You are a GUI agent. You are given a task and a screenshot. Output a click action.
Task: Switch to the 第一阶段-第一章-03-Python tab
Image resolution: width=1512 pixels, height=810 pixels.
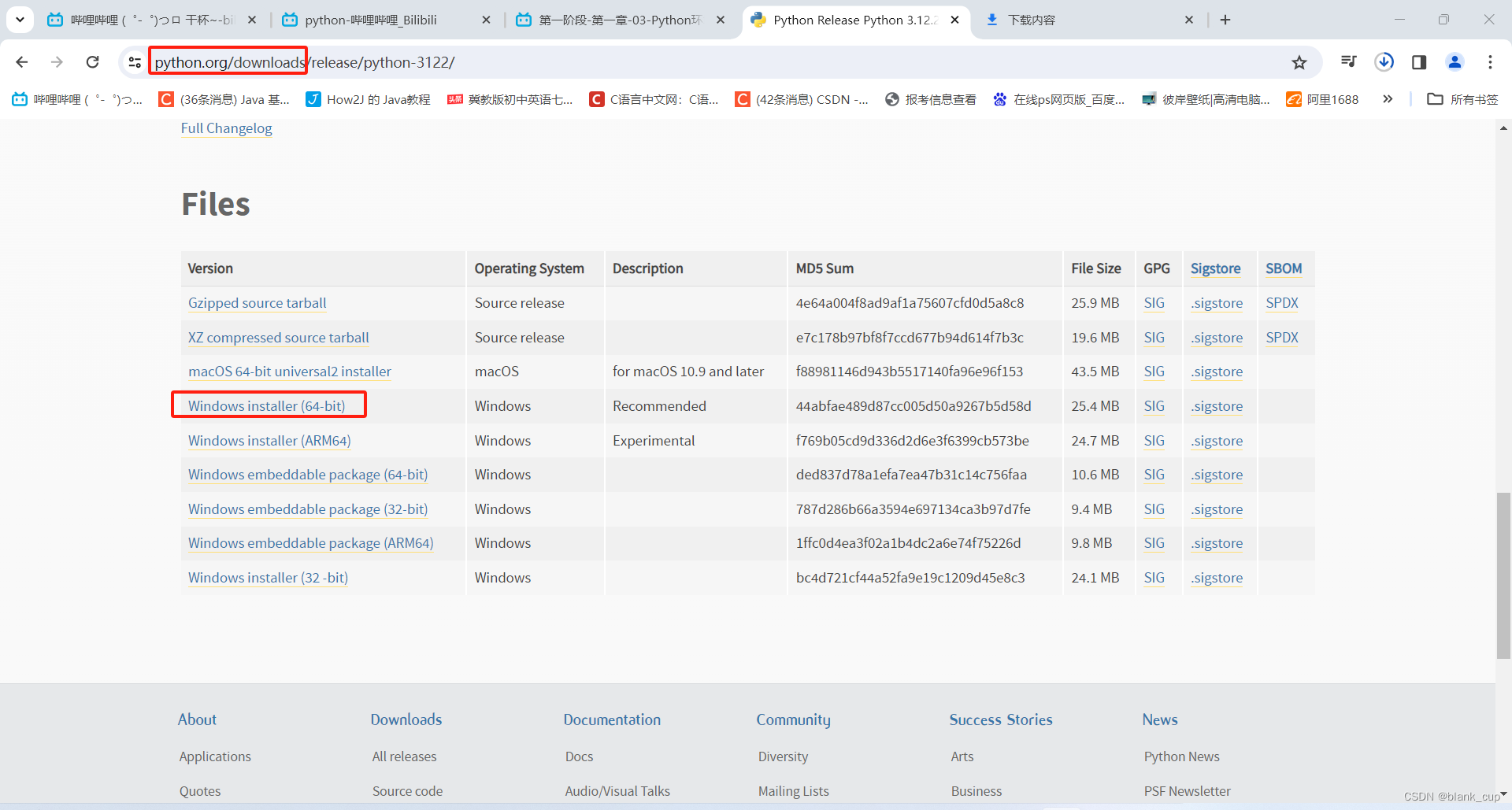point(621,20)
